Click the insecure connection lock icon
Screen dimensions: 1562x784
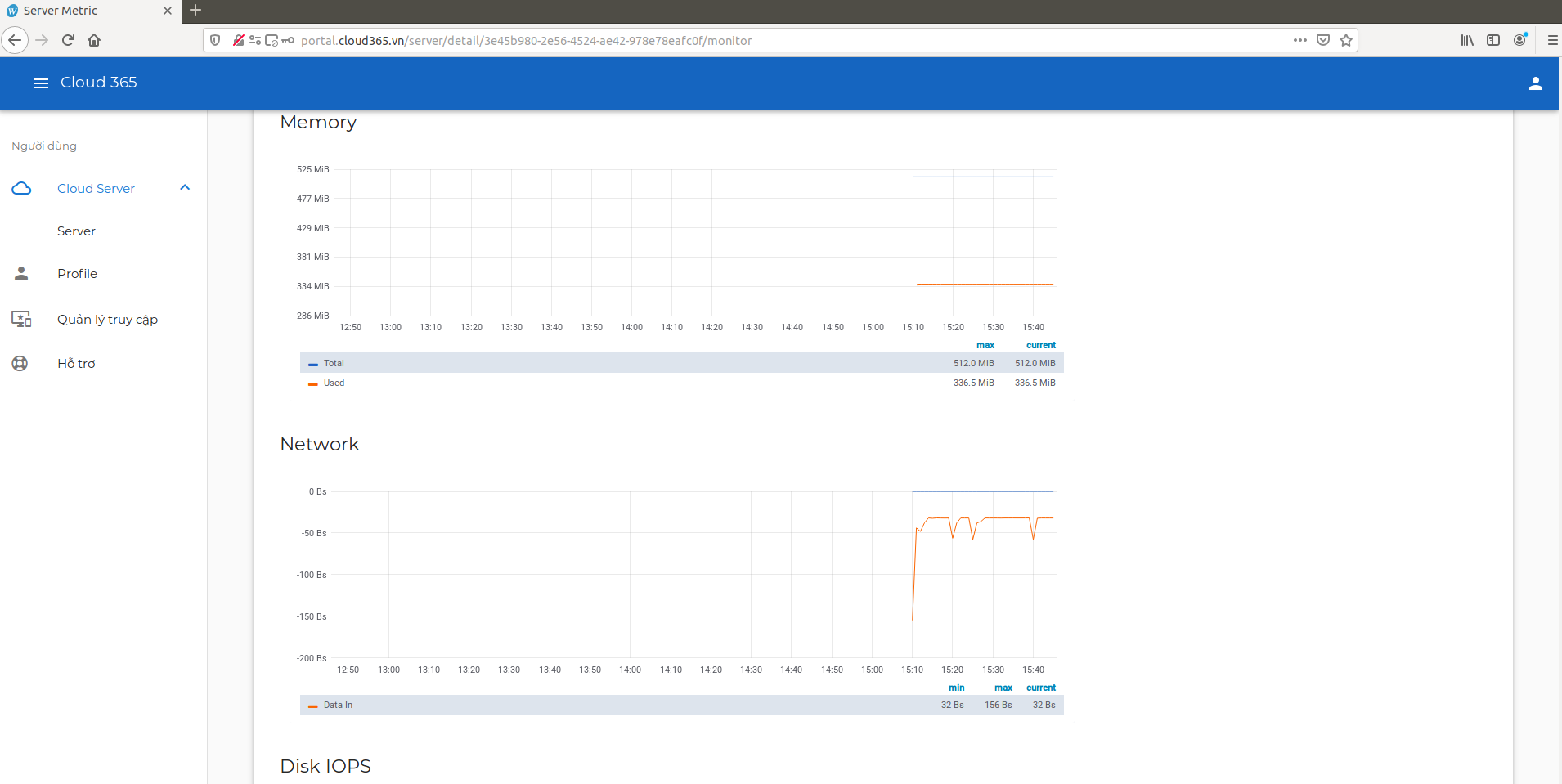tap(238, 40)
